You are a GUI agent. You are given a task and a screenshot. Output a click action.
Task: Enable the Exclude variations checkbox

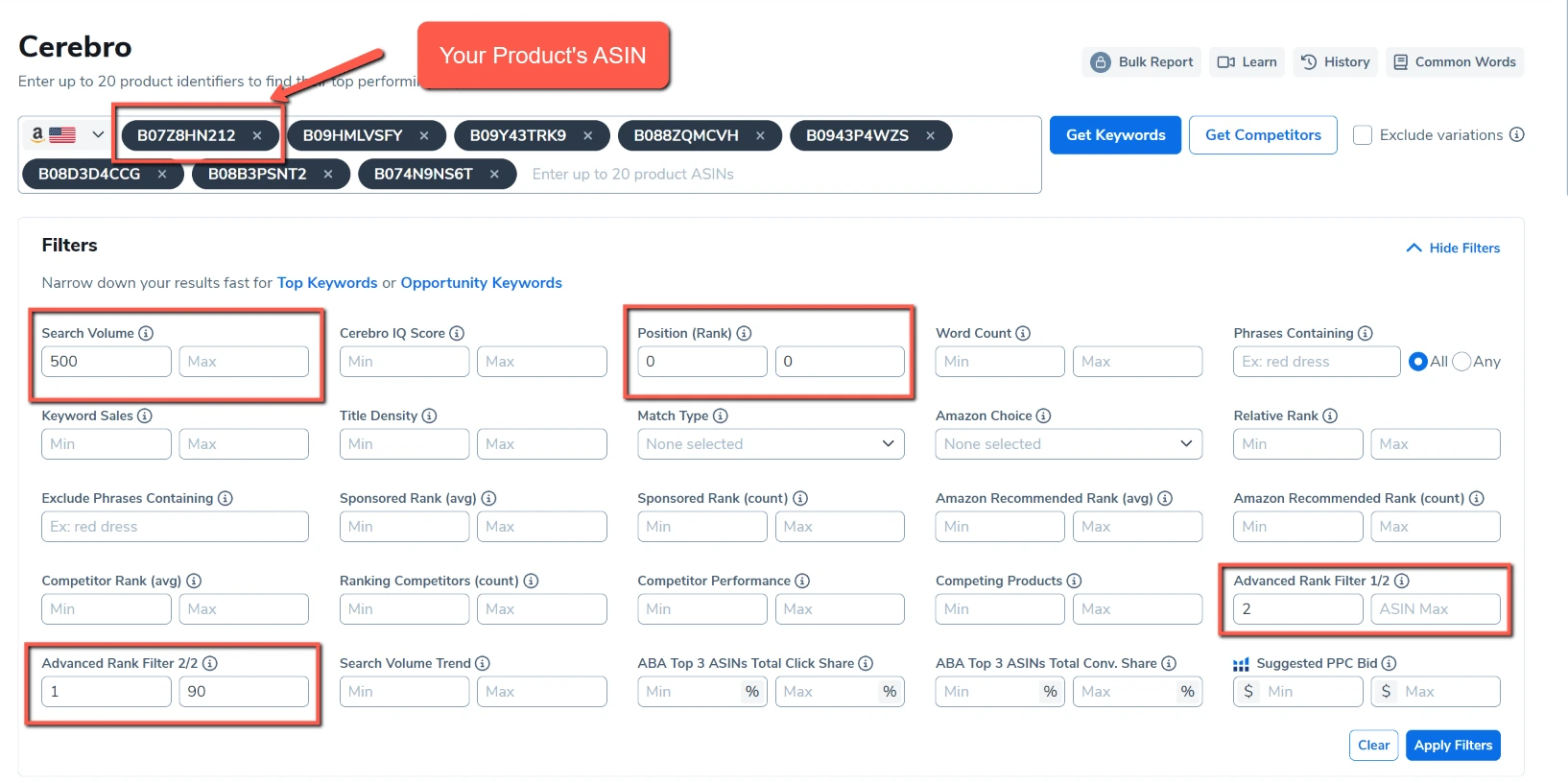coord(1362,135)
